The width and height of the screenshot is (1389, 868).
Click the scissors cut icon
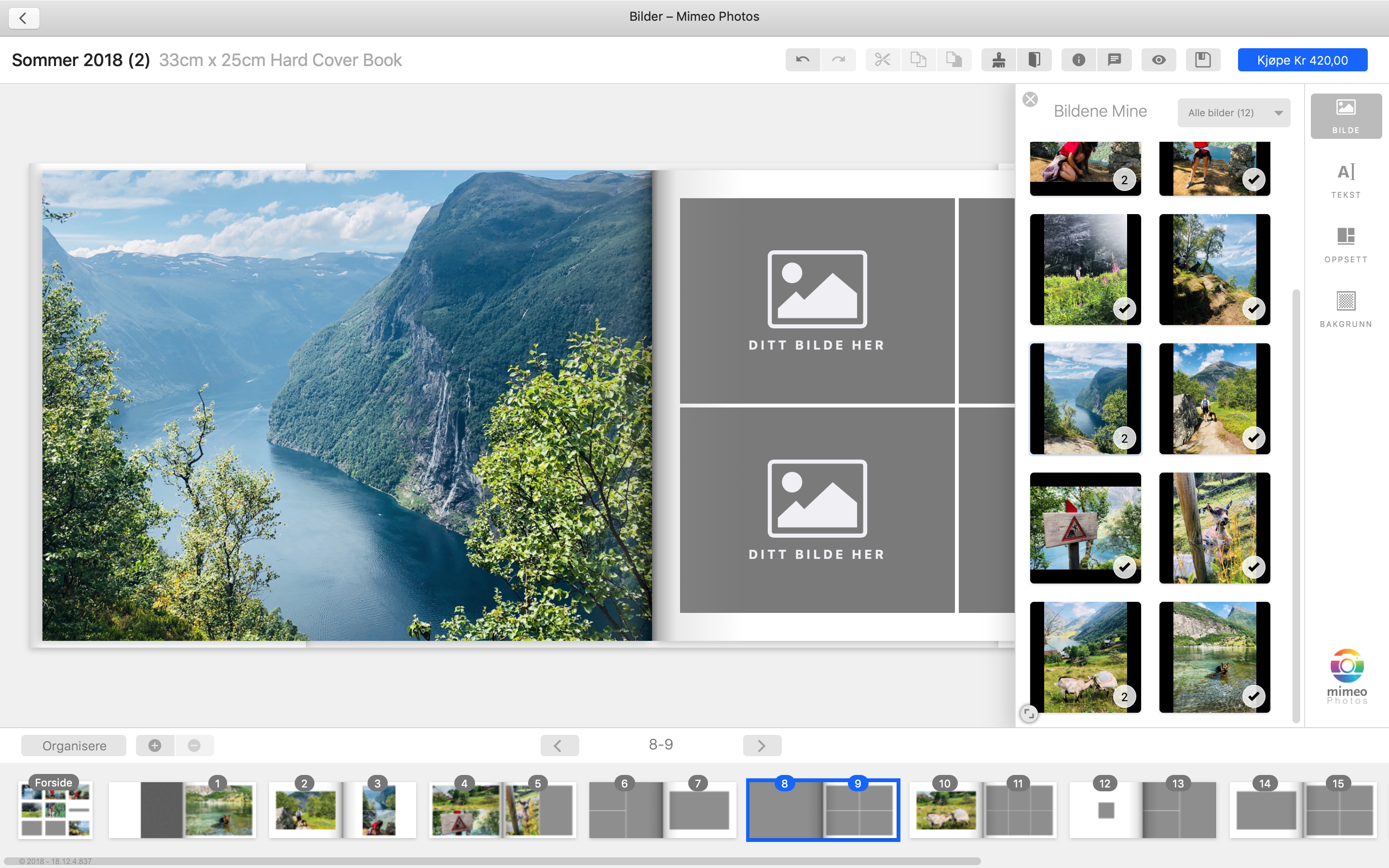coord(882,60)
